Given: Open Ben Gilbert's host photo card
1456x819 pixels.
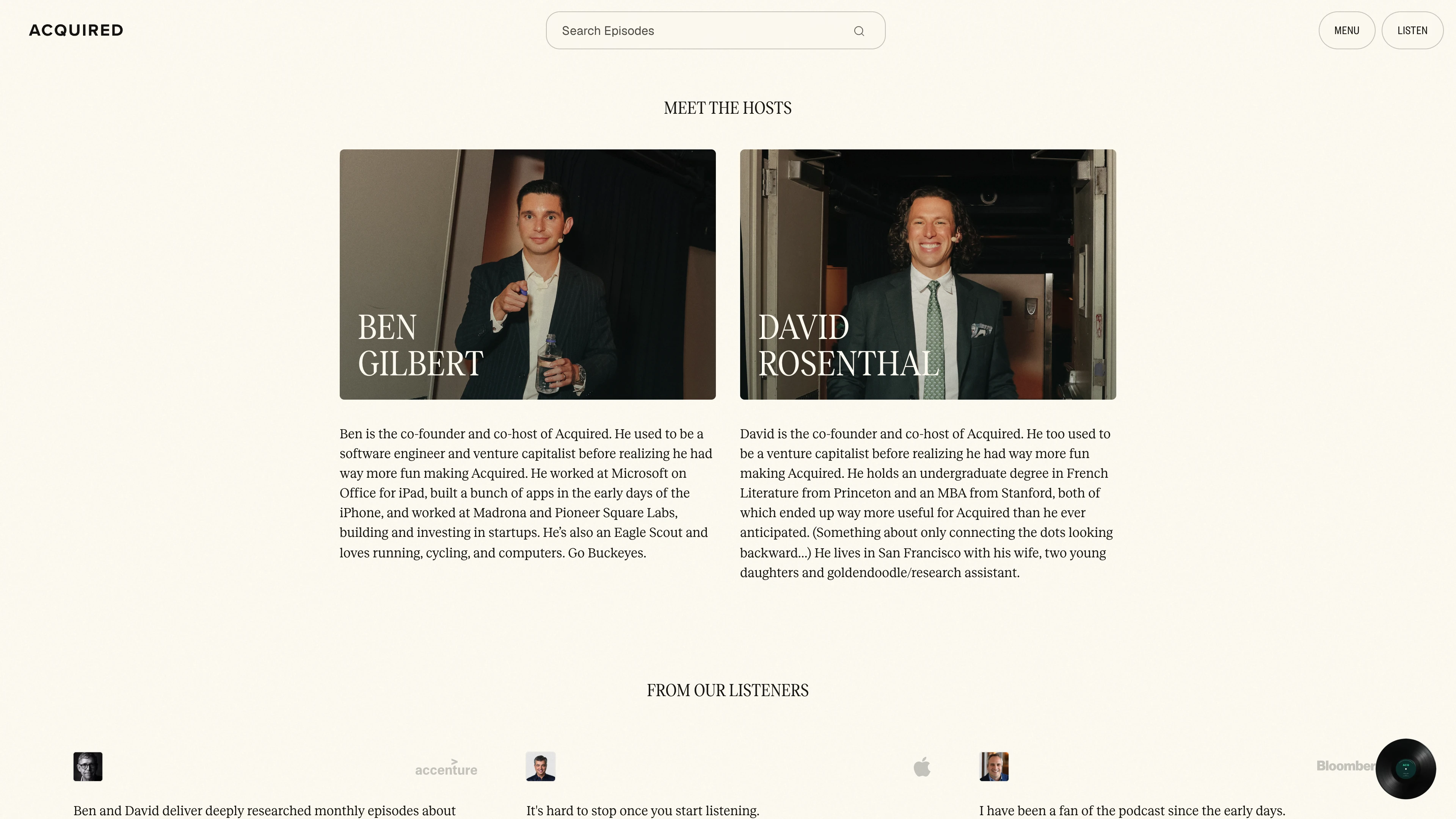Looking at the screenshot, I should (527, 274).
